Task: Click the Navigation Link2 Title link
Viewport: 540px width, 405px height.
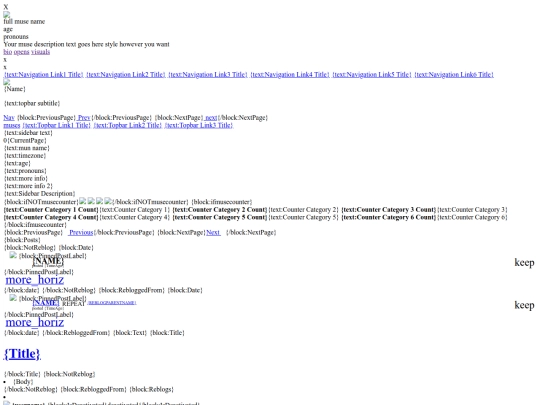Action: pyautogui.click(x=126, y=74)
